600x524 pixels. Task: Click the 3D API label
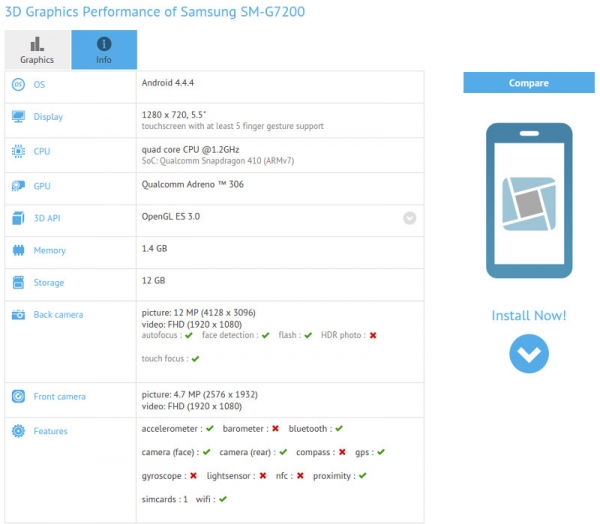tap(47, 218)
